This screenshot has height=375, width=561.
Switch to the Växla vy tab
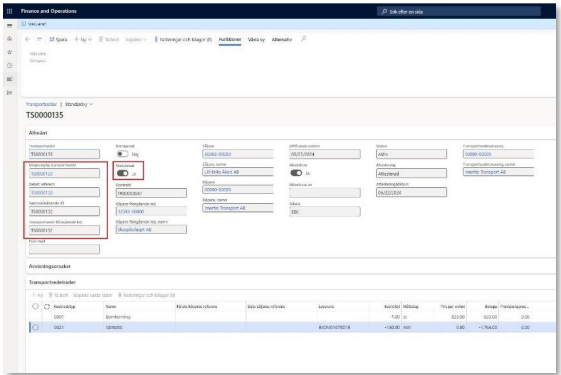(x=256, y=39)
